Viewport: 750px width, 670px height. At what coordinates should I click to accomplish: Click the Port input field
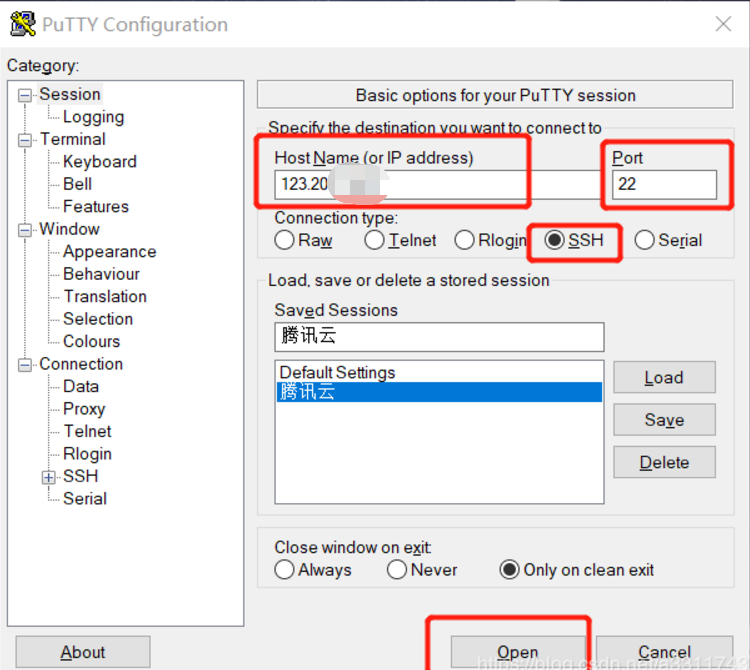664,184
